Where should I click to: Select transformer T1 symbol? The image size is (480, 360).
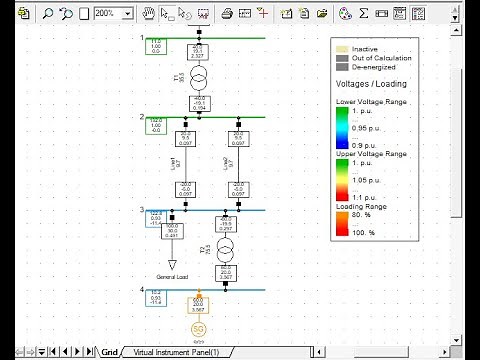[199, 78]
